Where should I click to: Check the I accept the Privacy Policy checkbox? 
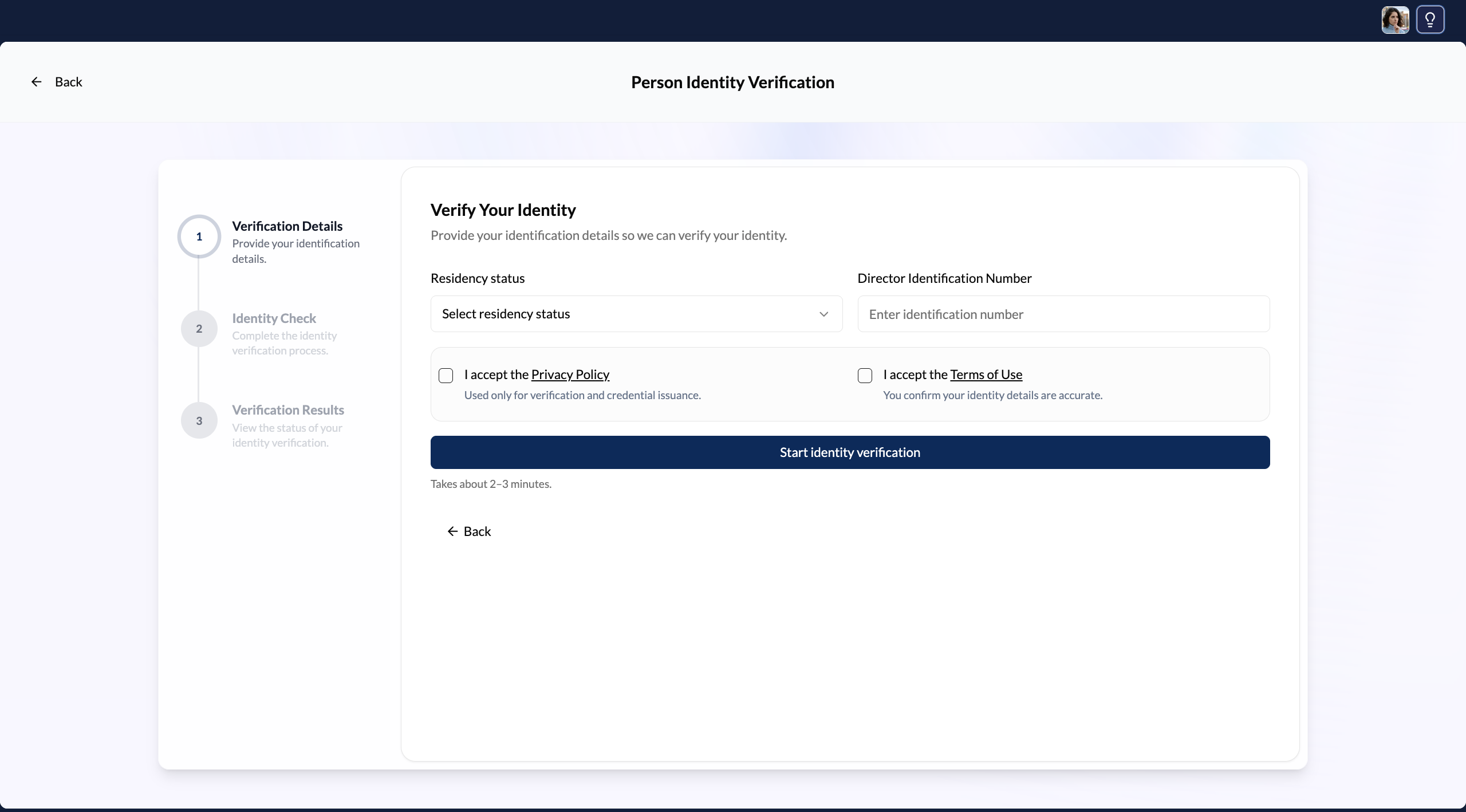(x=446, y=375)
